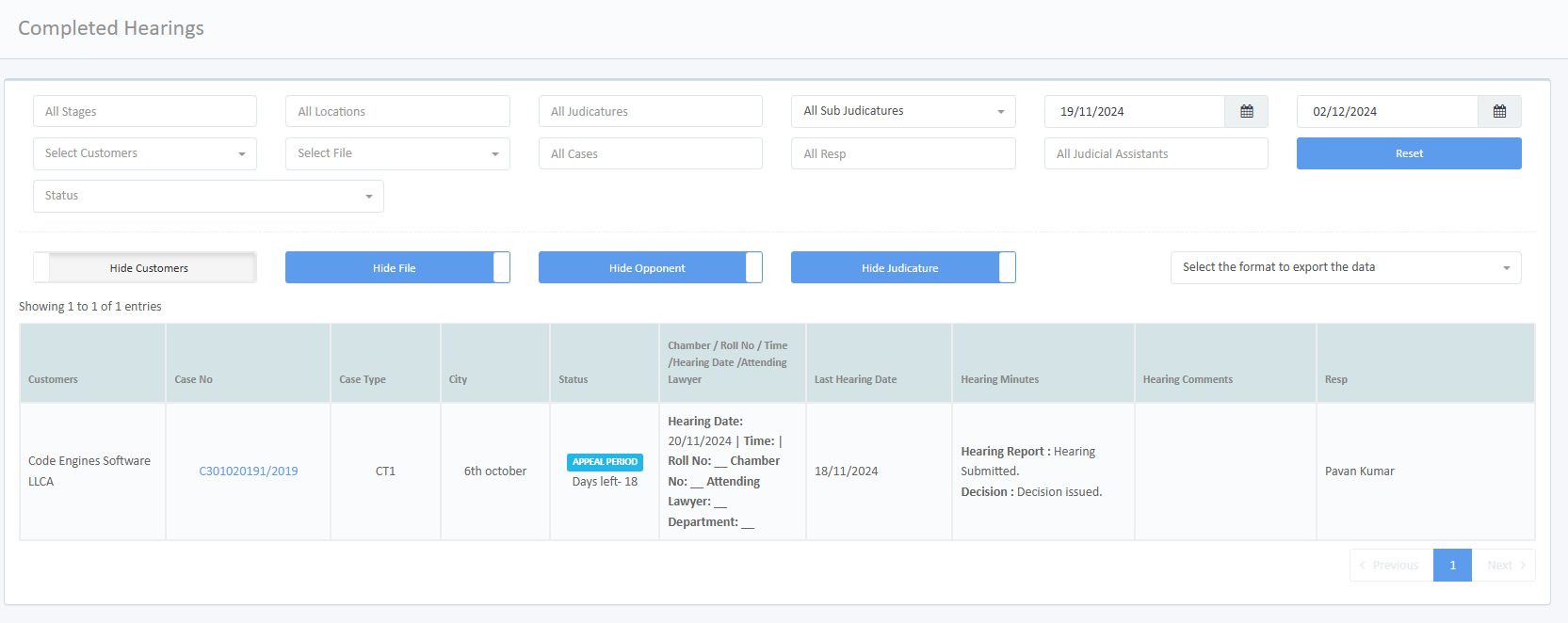1568x623 pixels.
Task: Sort by the Hearing Minutes header
Action: click(x=1043, y=363)
